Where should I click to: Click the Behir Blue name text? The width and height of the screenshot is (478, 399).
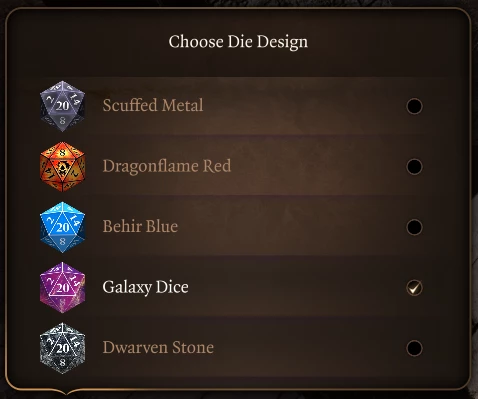[x=140, y=226]
